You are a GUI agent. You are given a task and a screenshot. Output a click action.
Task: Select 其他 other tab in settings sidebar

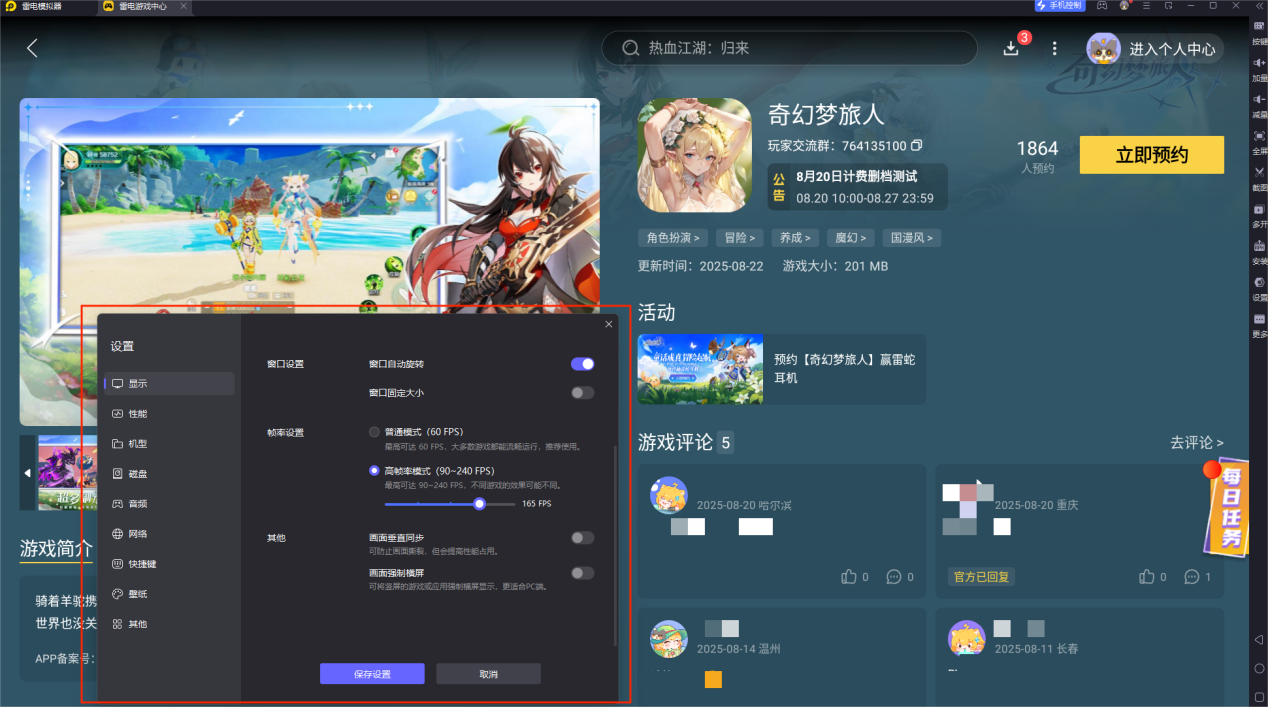point(169,624)
